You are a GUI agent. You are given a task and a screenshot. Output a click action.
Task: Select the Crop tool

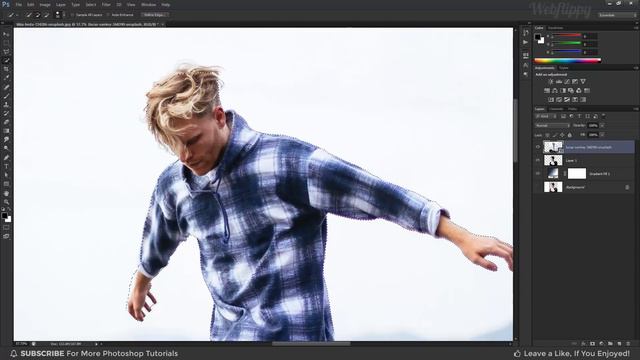tap(6, 69)
